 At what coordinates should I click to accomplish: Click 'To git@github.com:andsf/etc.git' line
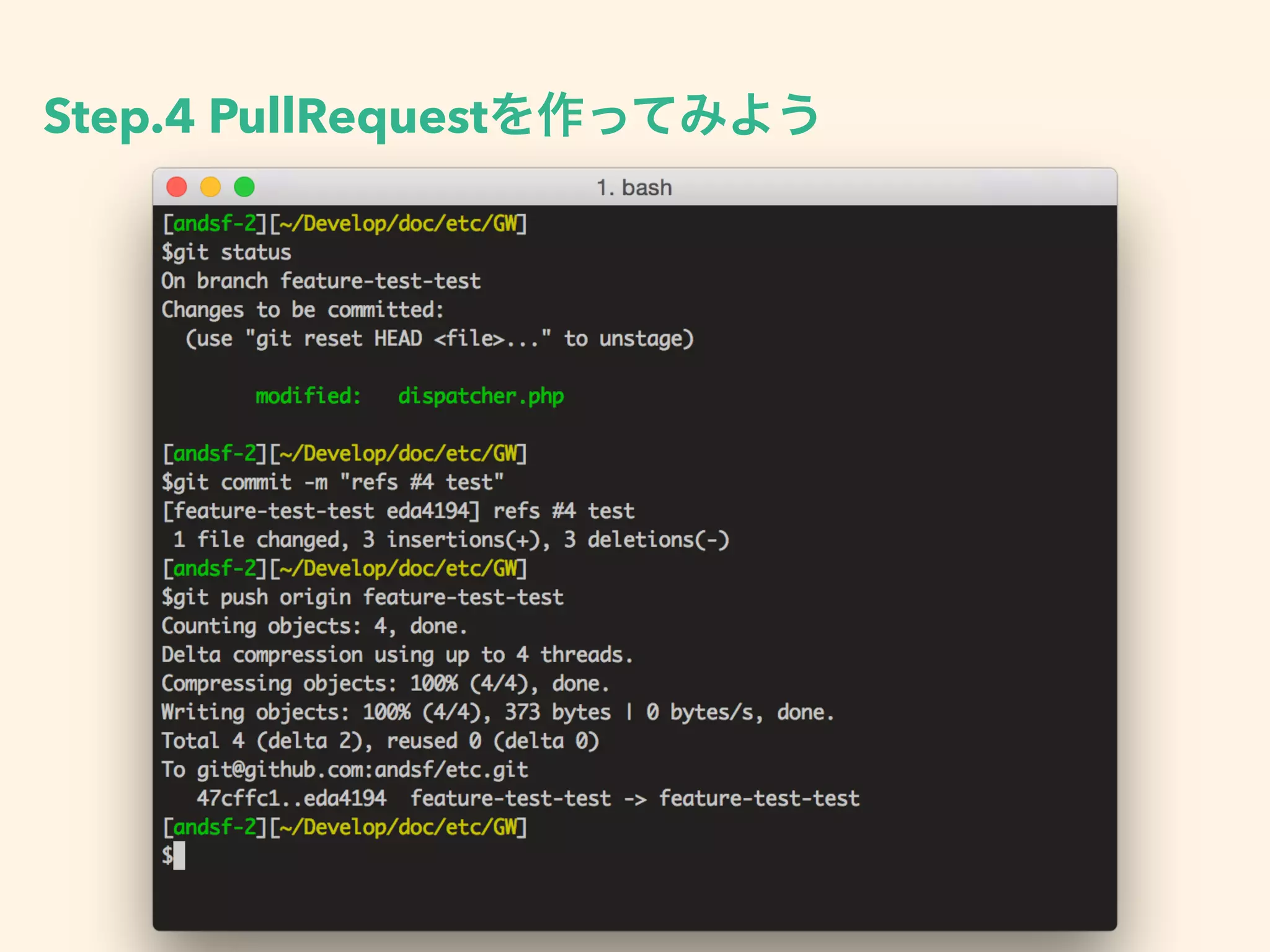(x=345, y=770)
